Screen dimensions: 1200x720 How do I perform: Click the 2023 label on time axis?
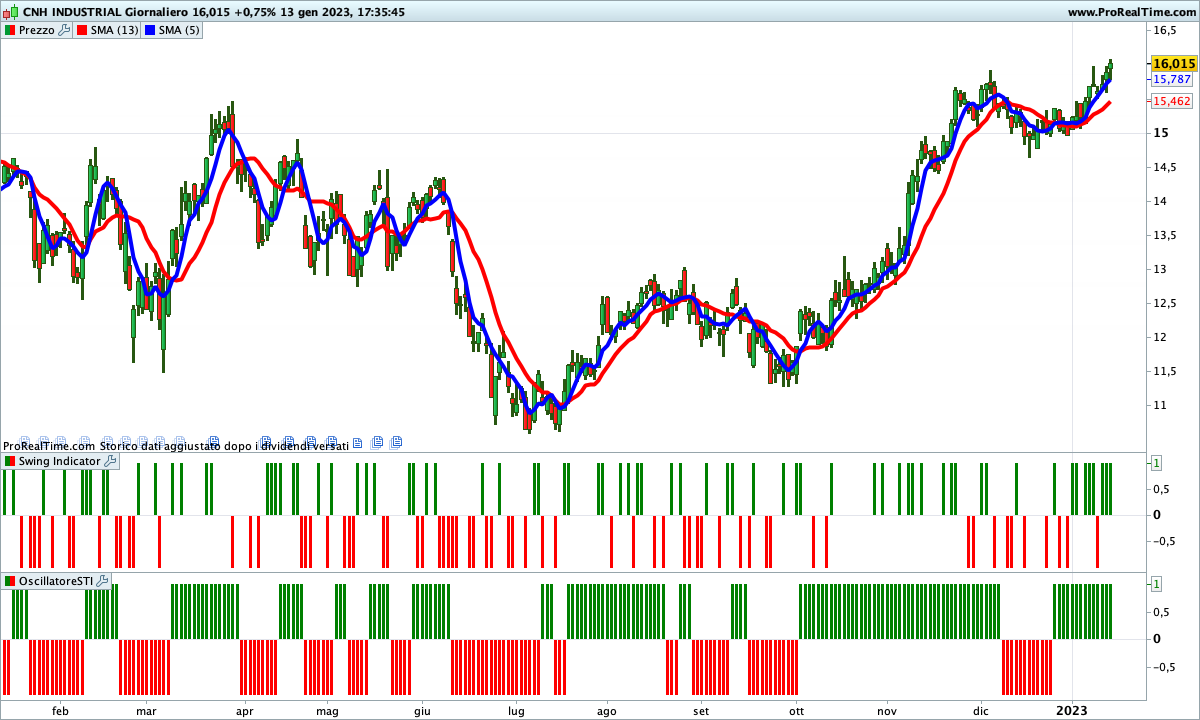pos(1073,710)
